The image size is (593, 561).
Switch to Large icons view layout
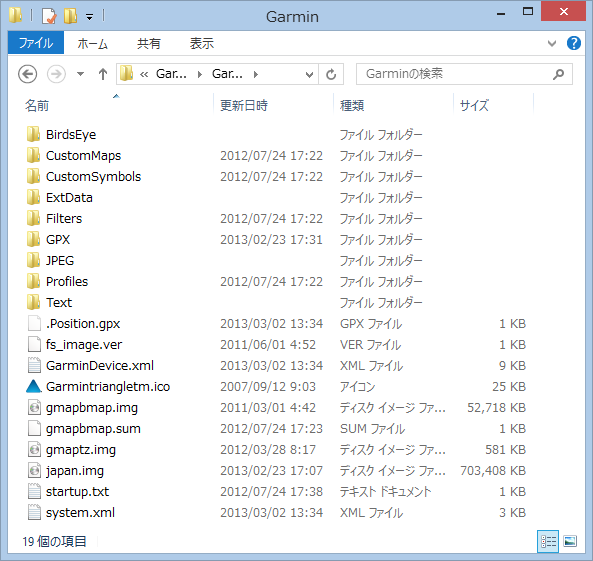tap(570, 541)
